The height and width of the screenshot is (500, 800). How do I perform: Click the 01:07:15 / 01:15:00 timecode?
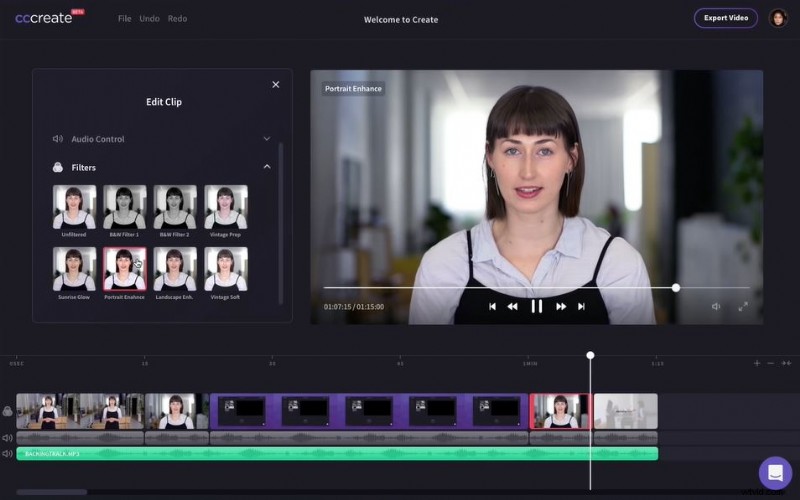[354, 307]
